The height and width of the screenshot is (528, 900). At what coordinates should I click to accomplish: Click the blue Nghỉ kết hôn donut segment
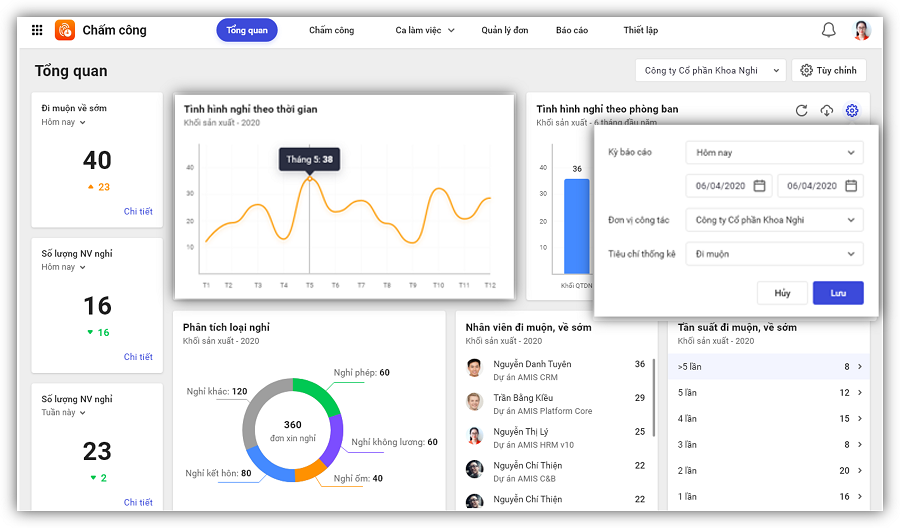click(270, 466)
